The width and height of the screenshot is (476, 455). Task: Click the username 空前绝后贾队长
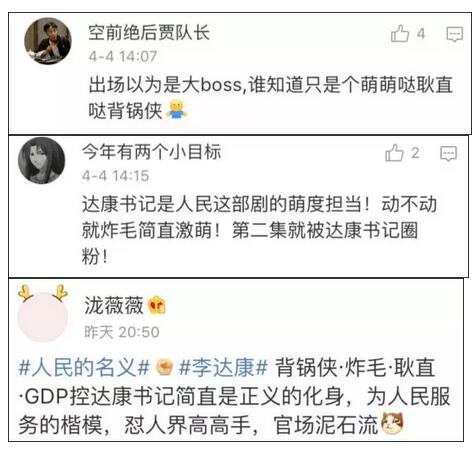(x=149, y=33)
